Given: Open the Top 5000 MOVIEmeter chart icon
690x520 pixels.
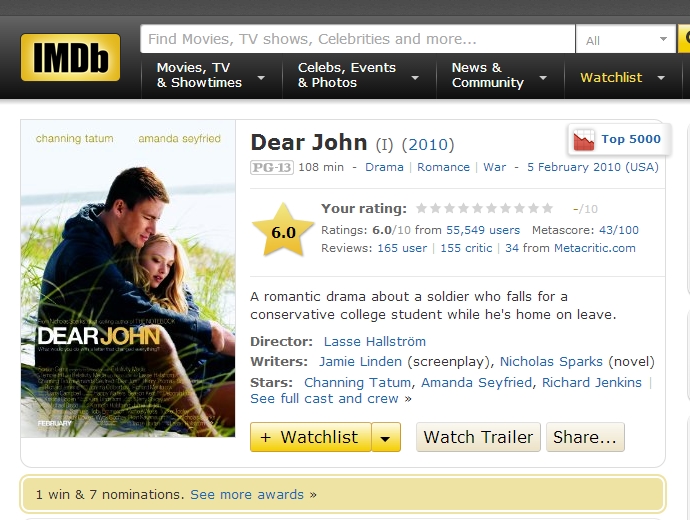Looking at the screenshot, I should coord(584,139).
